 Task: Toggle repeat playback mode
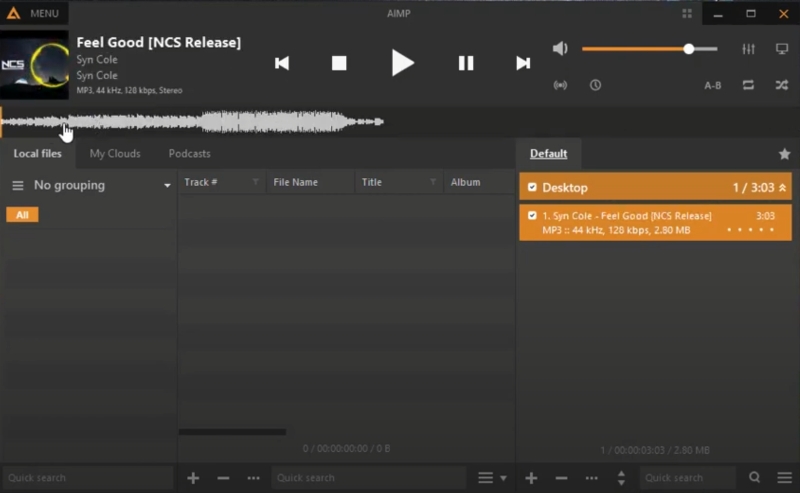(x=748, y=85)
